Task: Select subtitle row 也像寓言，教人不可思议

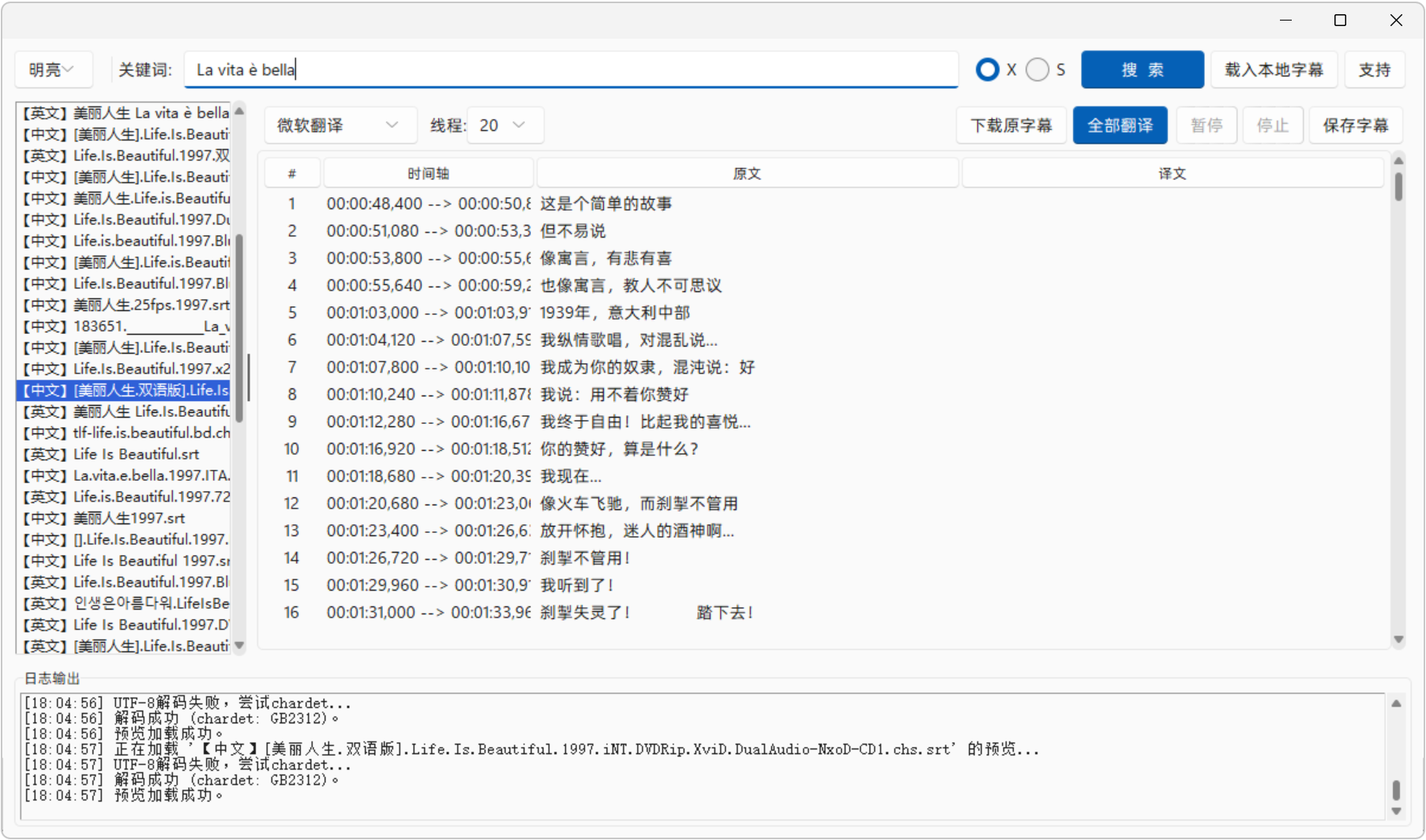Action: coord(824,286)
